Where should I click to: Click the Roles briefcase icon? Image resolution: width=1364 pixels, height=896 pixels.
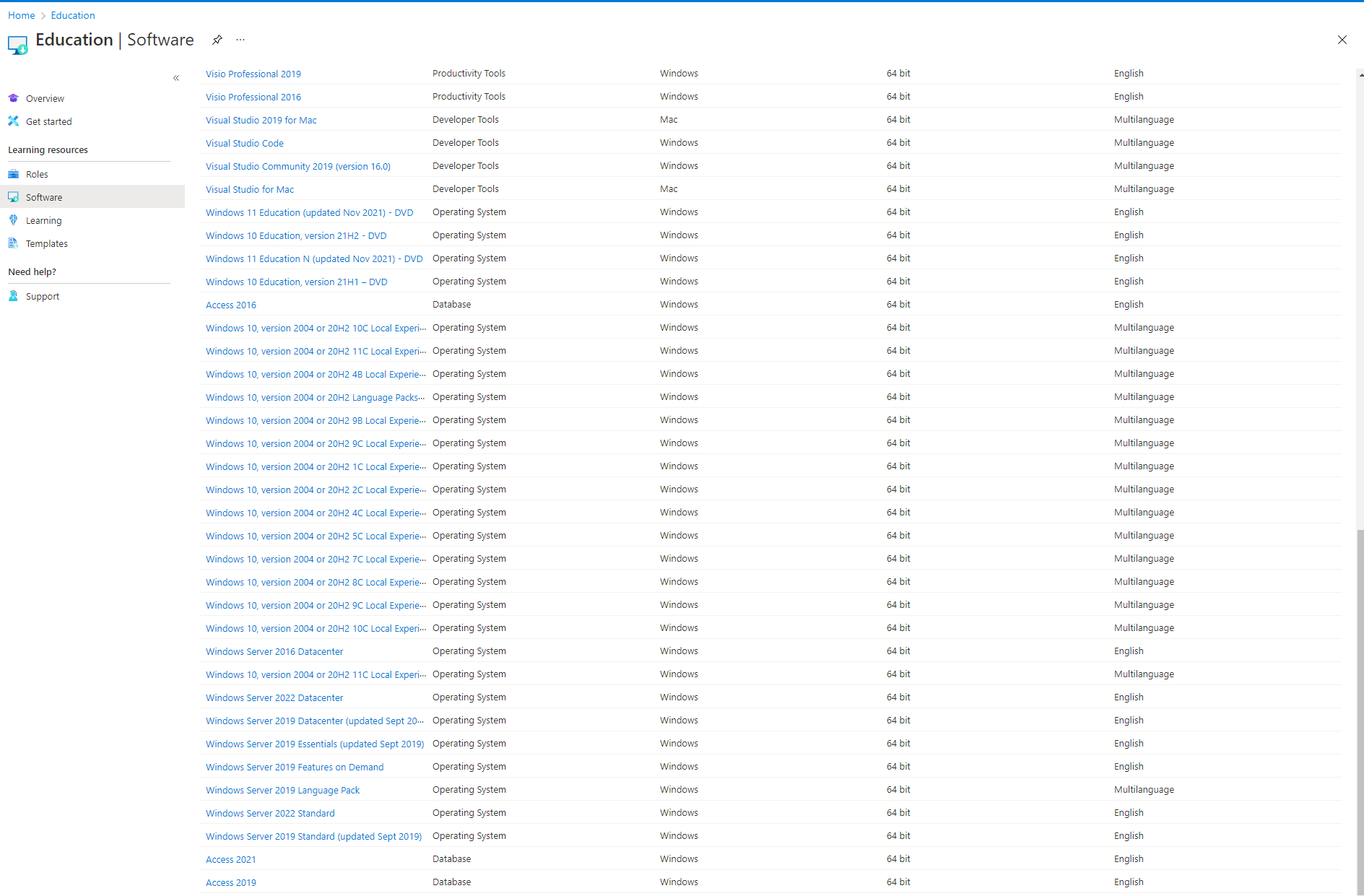pyautogui.click(x=14, y=174)
